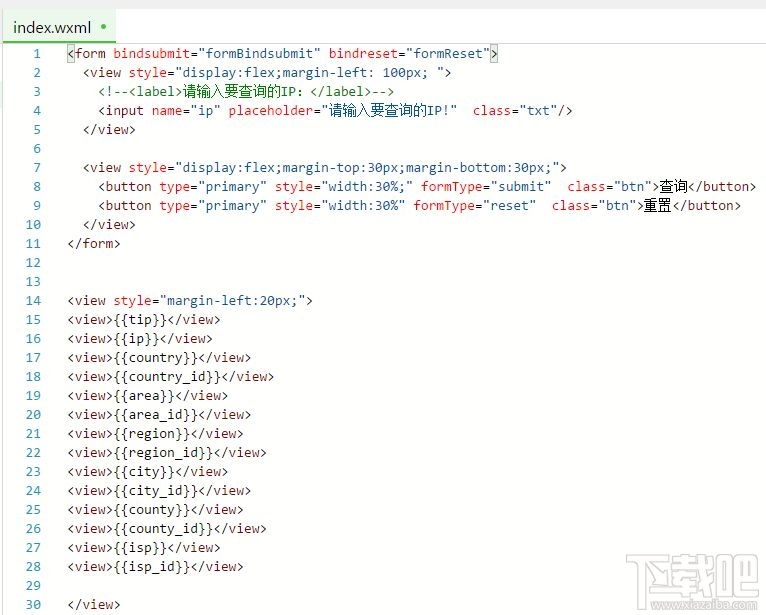766x615 pixels.
Task: Click the {{country}} binding line
Action: pos(159,358)
